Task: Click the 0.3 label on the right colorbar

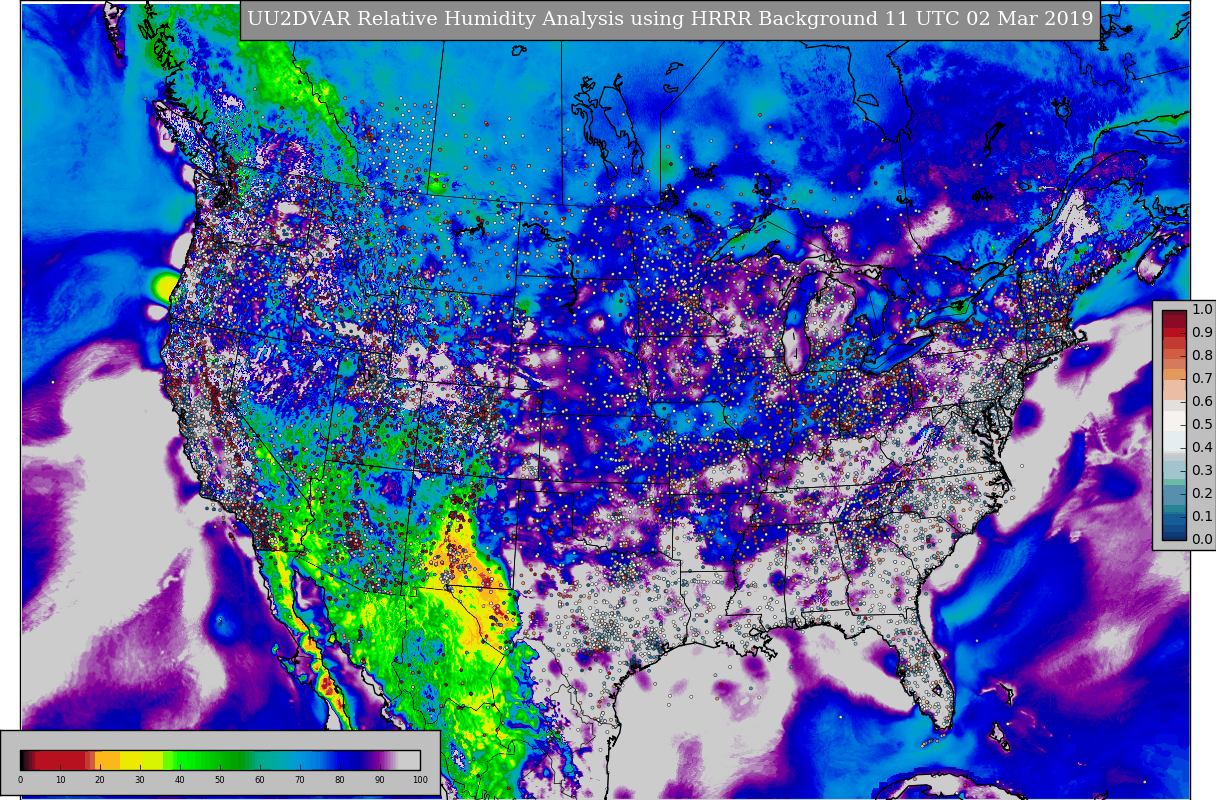Action: pyautogui.click(x=1202, y=470)
